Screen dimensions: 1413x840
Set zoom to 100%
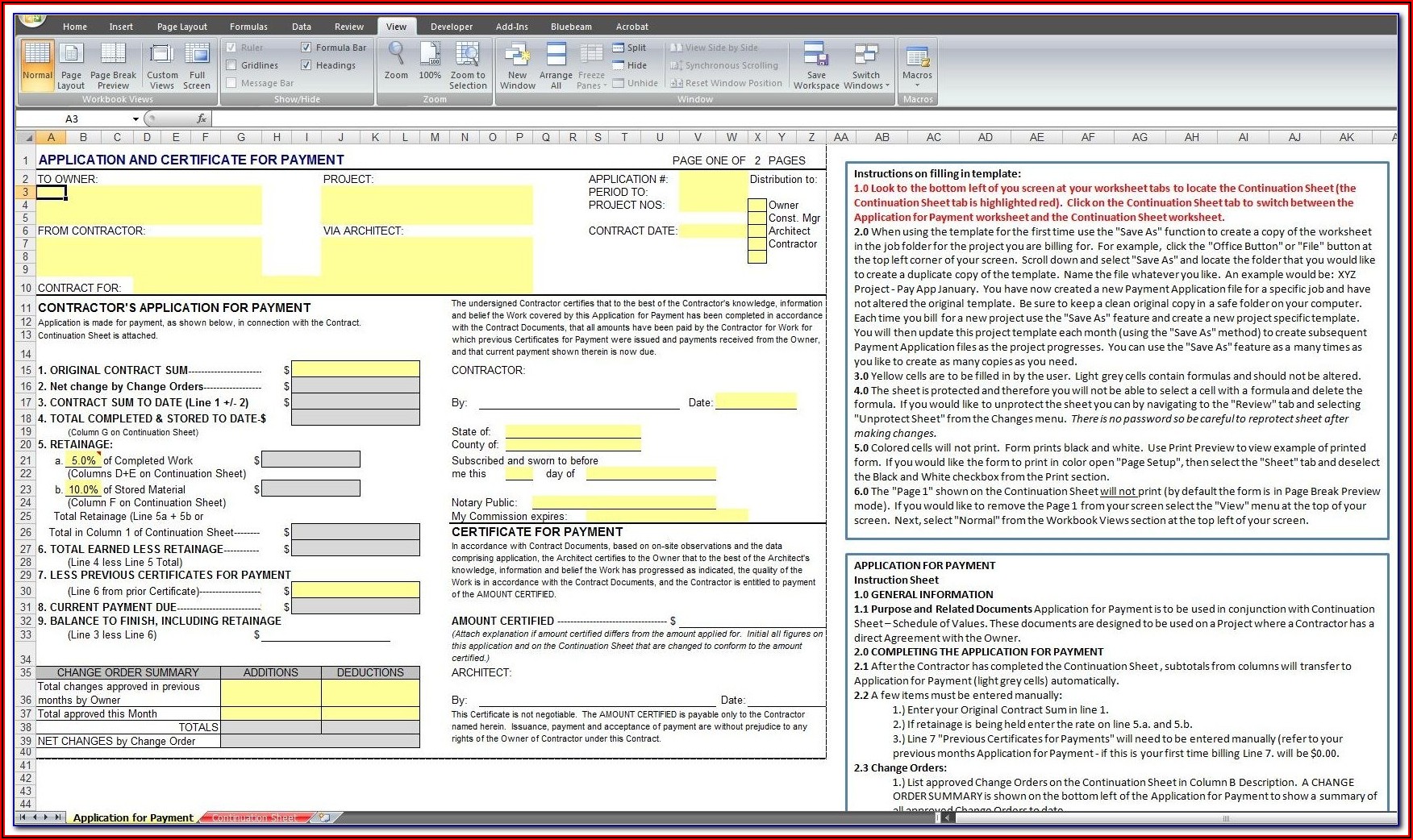click(430, 64)
